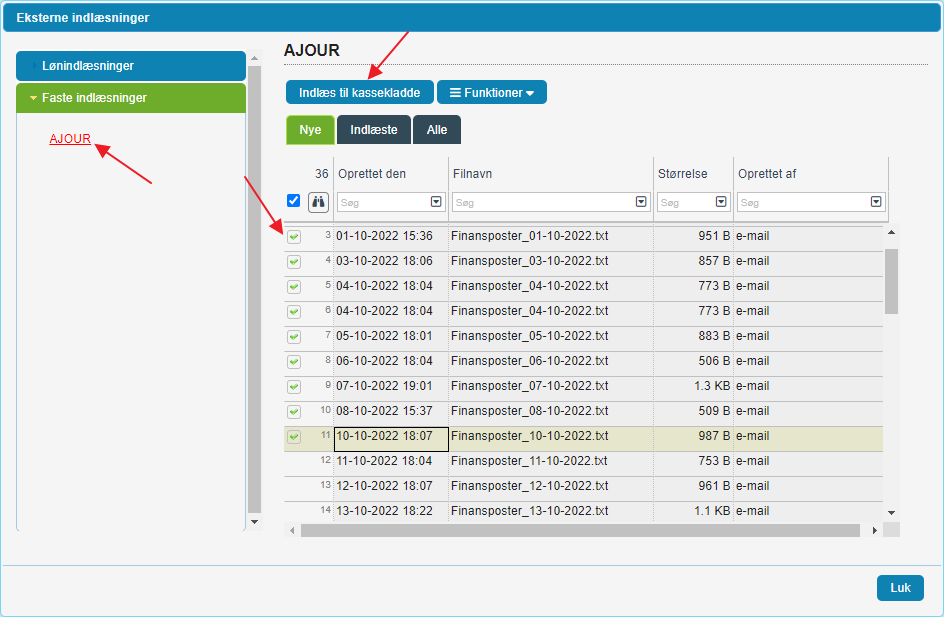Viewport: 944px width, 617px height.
Task: Uncheck checkbox for Finansposter_06-10-2022.txt
Action: tap(294, 362)
